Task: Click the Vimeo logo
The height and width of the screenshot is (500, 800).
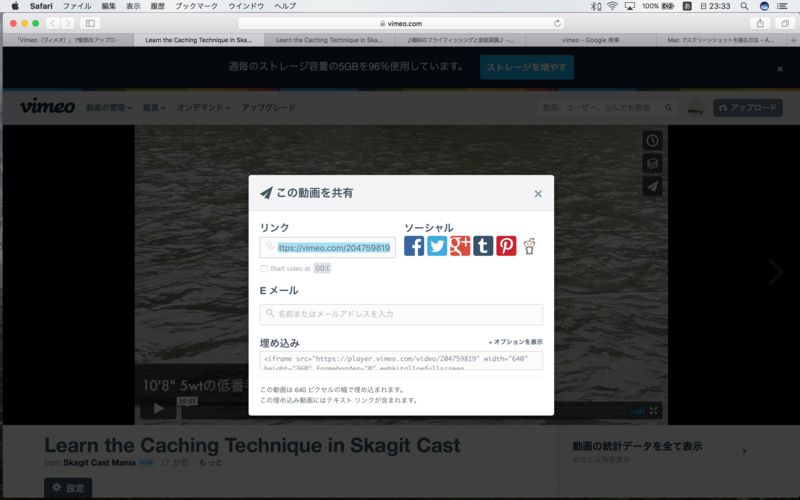Action: 47,107
